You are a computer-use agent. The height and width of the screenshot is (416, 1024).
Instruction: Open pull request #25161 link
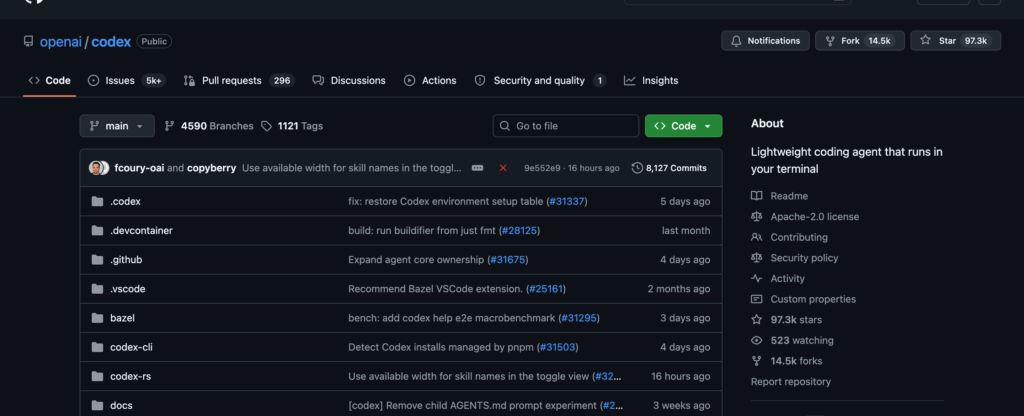[545, 289]
